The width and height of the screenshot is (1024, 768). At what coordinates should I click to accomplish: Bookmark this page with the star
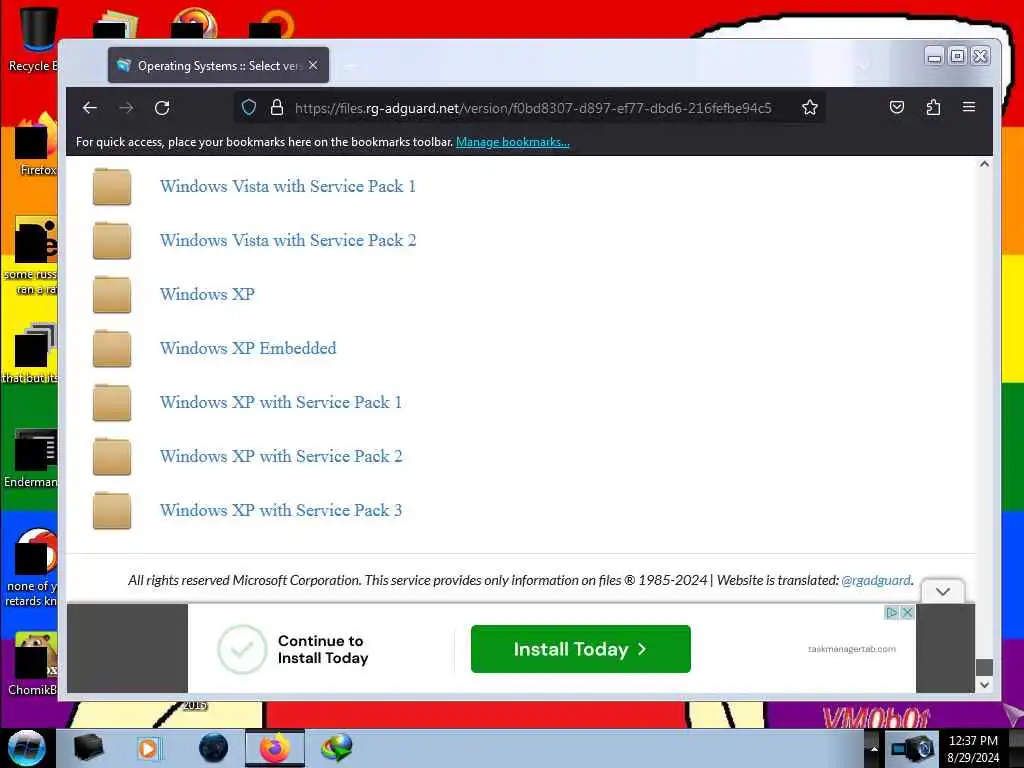810,107
